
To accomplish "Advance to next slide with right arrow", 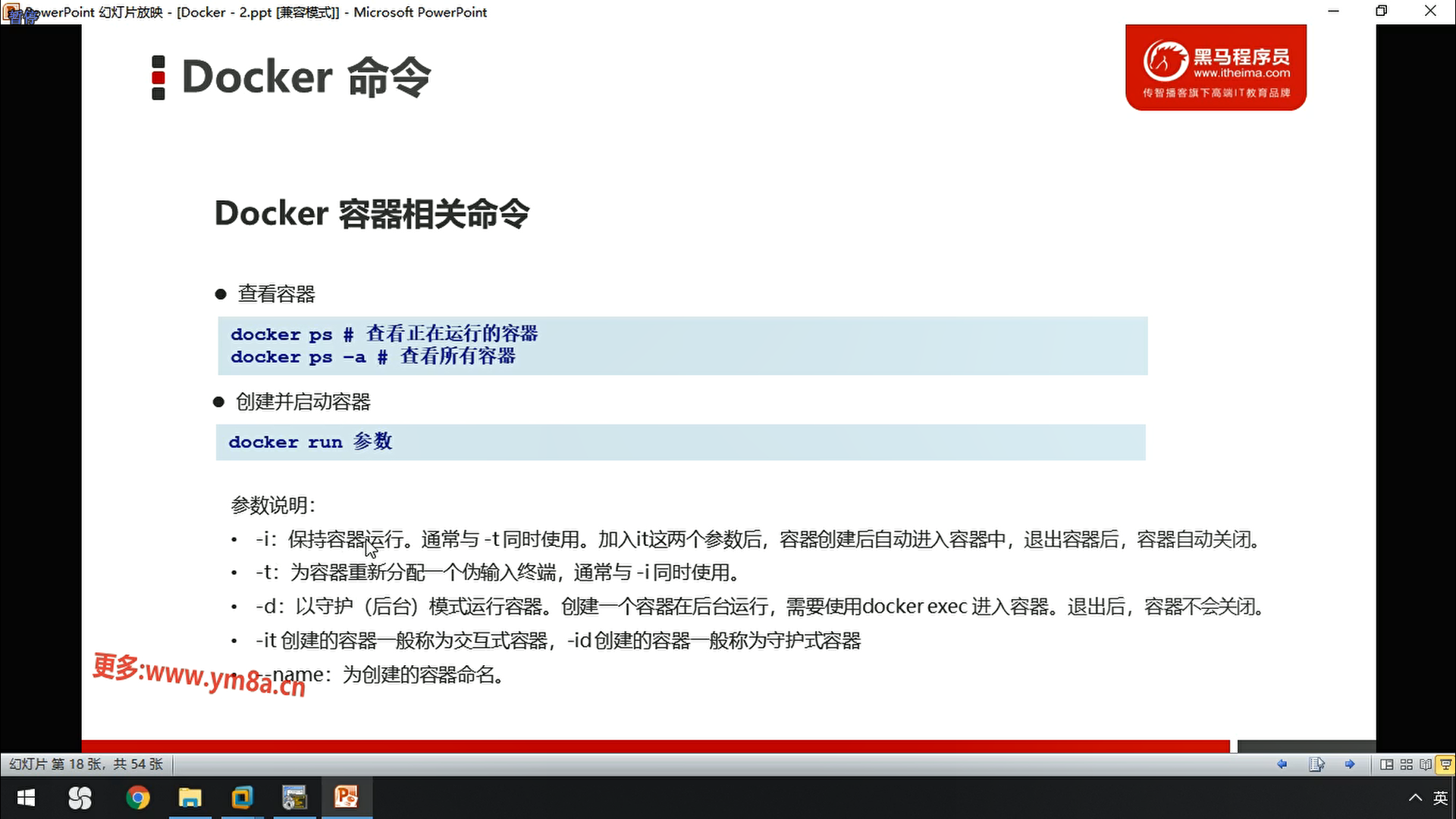I will point(1350,764).
